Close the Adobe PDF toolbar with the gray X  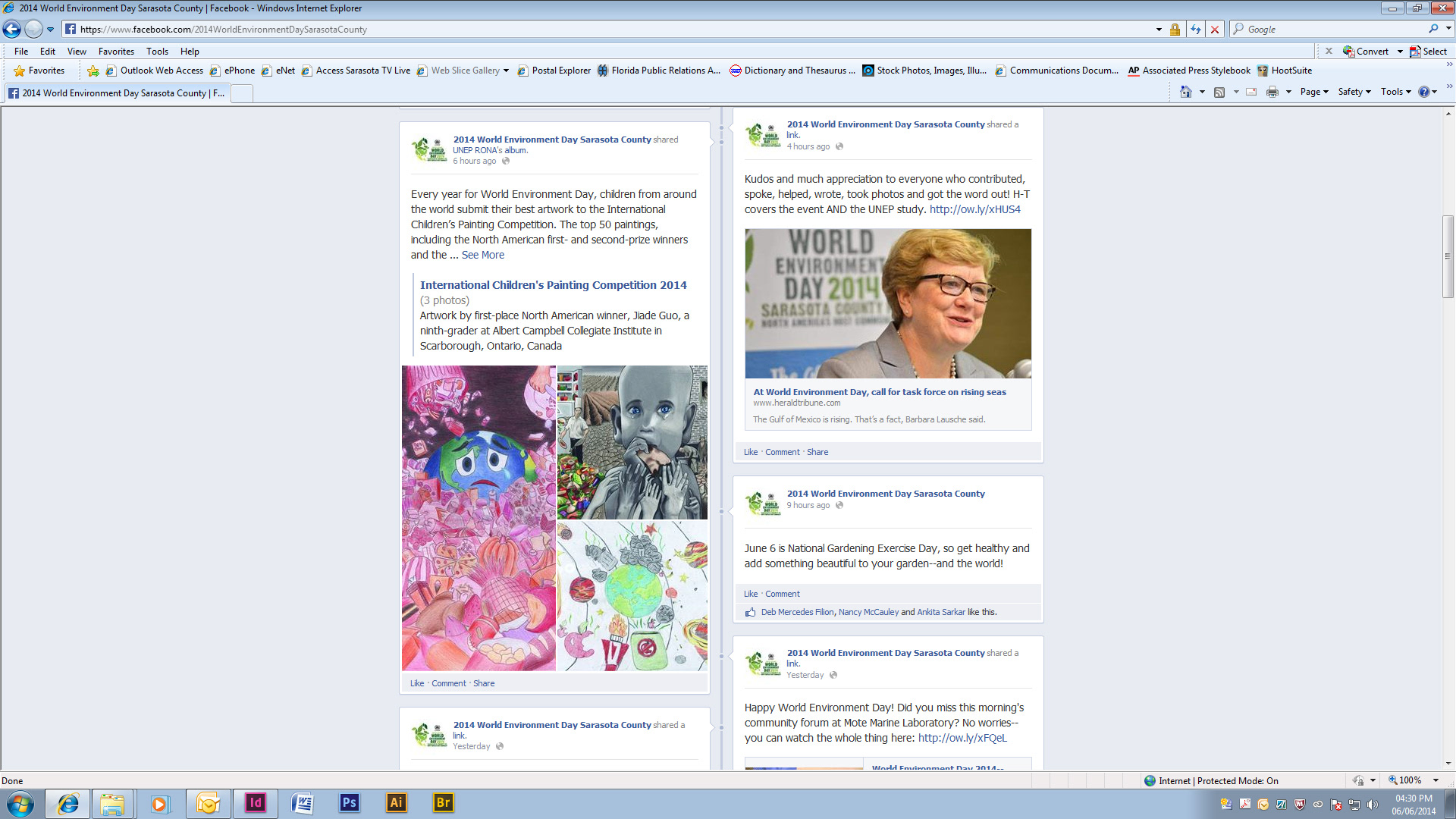(1329, 52)
